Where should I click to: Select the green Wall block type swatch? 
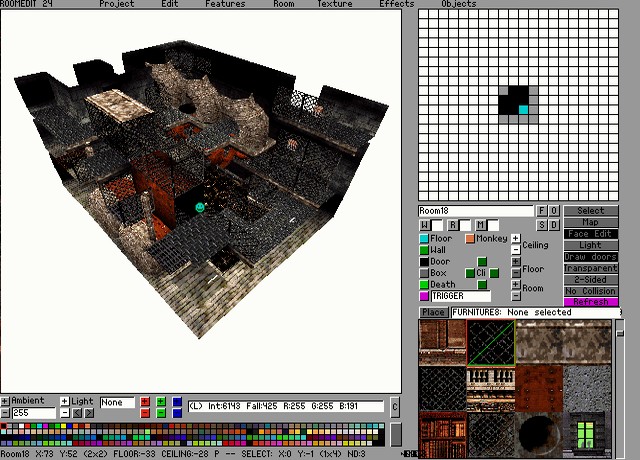[x=423, y=250]
